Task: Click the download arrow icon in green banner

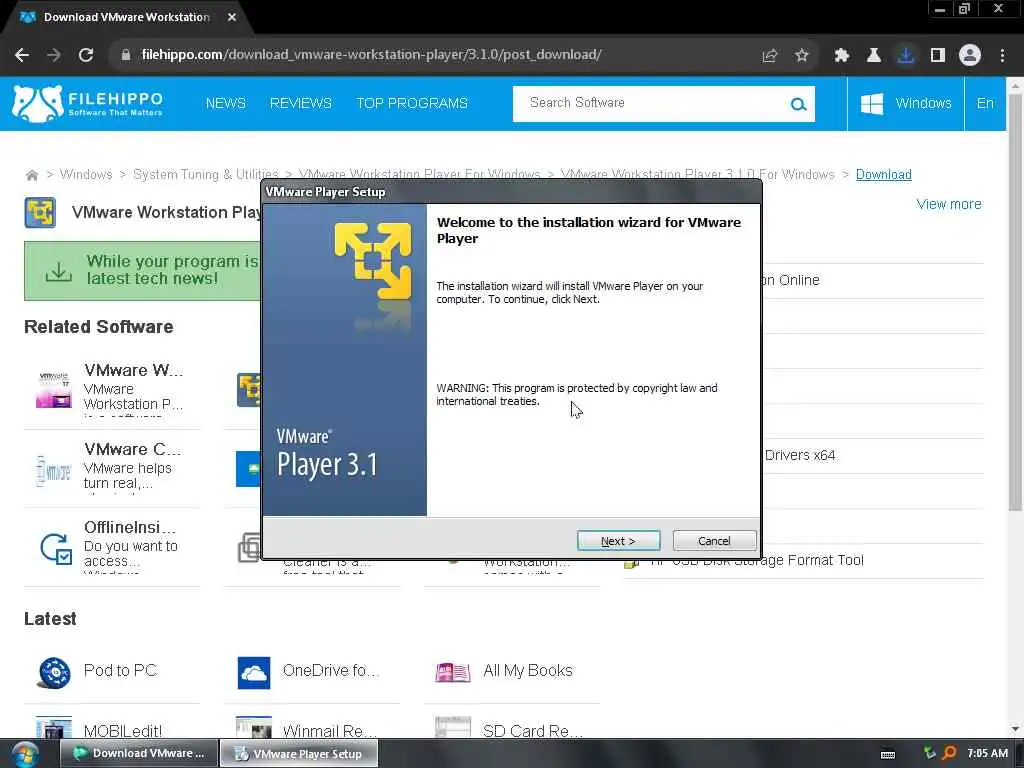Action: click(59, 271)
